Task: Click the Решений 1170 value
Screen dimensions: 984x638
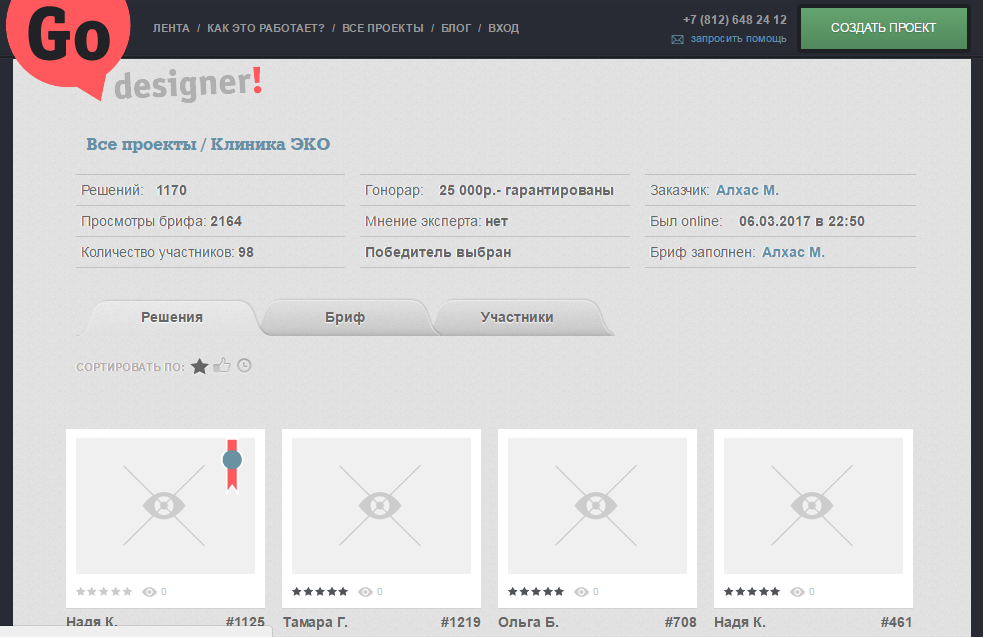Action: [x=171, y=190]
